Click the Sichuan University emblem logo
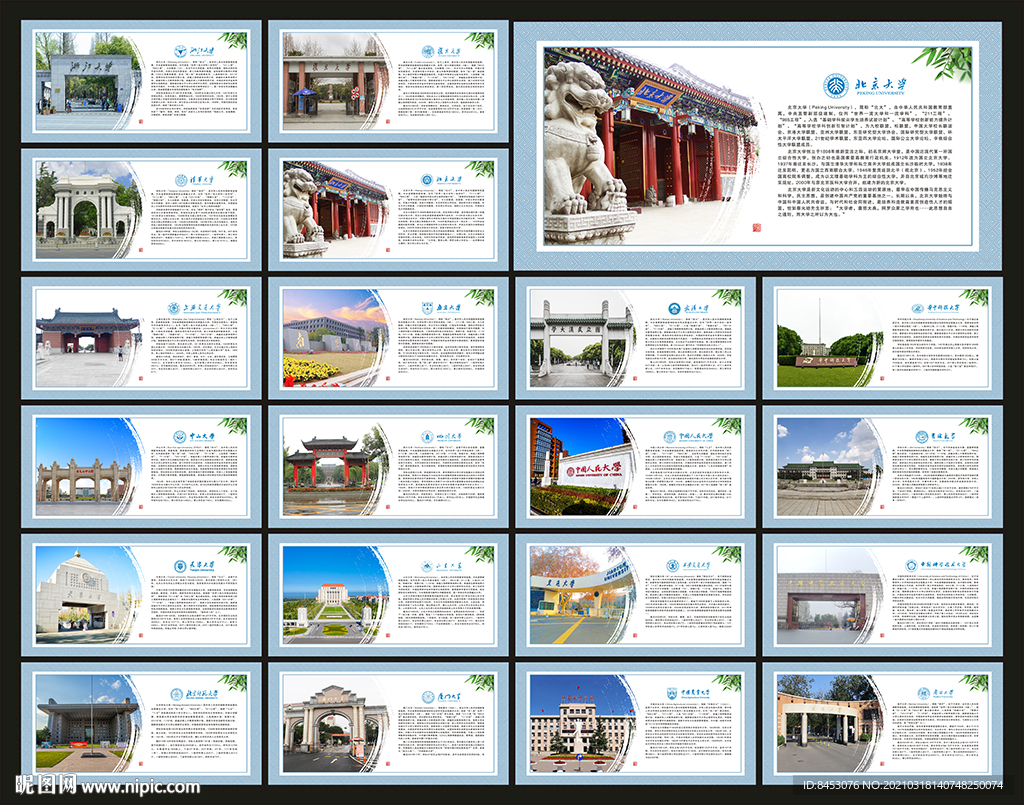This screenshot has width=1024, height=805. coord(427,436)
